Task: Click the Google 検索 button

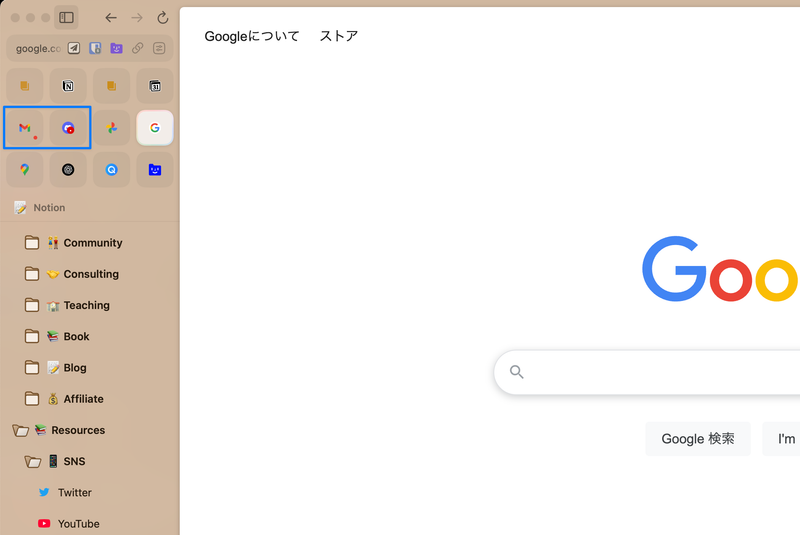Action: (697, 439)
